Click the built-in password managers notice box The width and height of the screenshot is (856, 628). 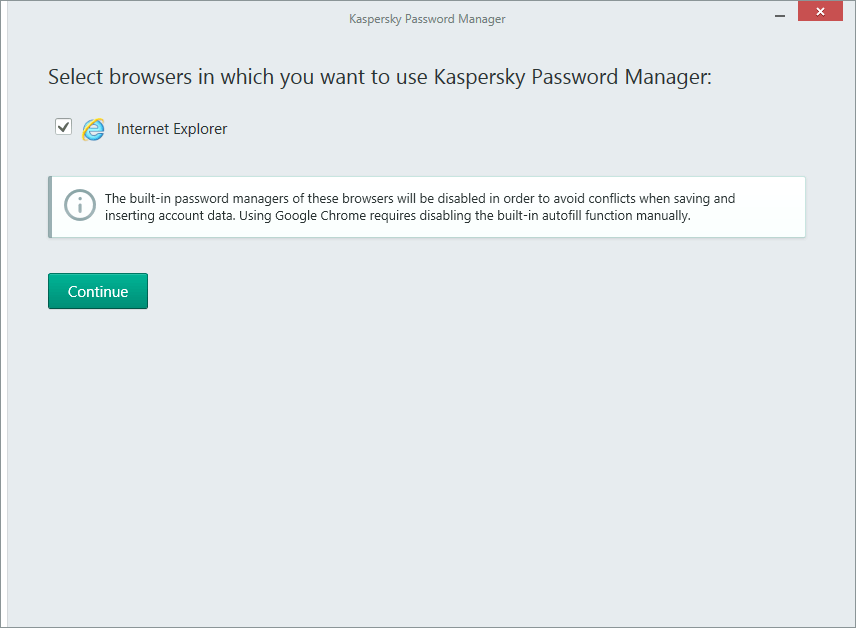[x=427, y=207]
